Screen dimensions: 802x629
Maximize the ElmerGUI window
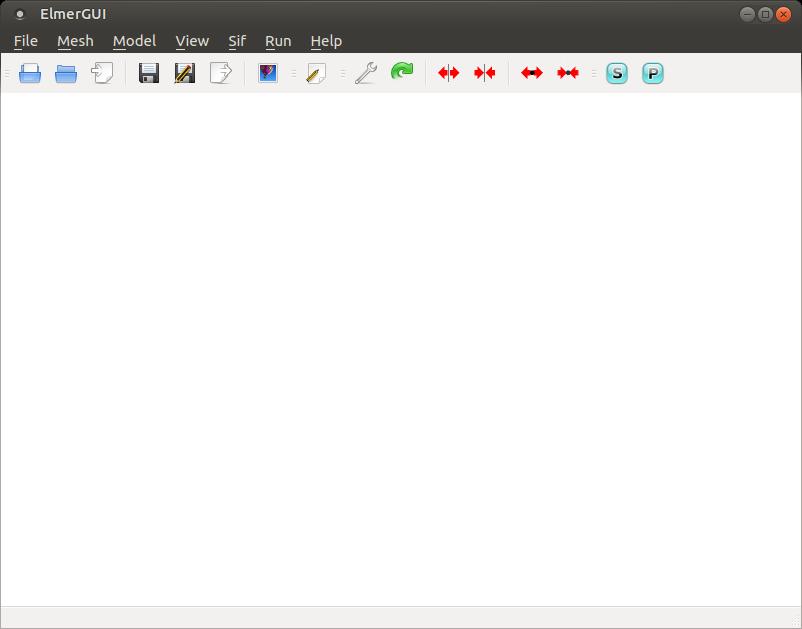point(765,14)
